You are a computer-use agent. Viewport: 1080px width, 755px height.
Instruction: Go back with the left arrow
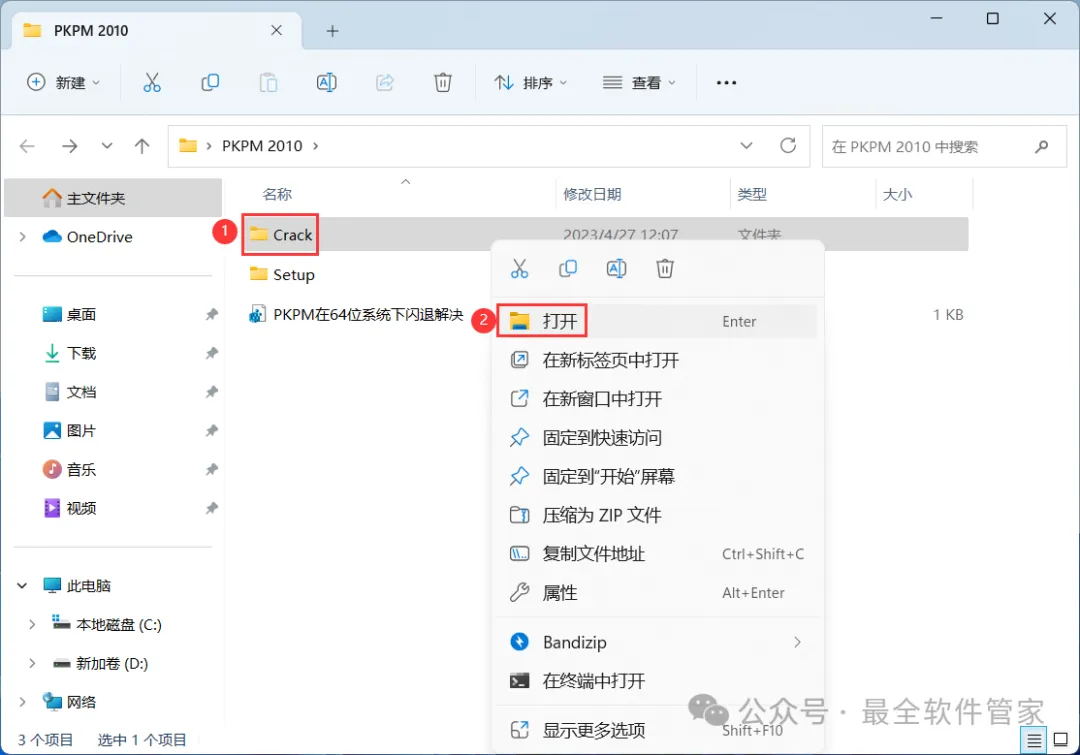28,146
